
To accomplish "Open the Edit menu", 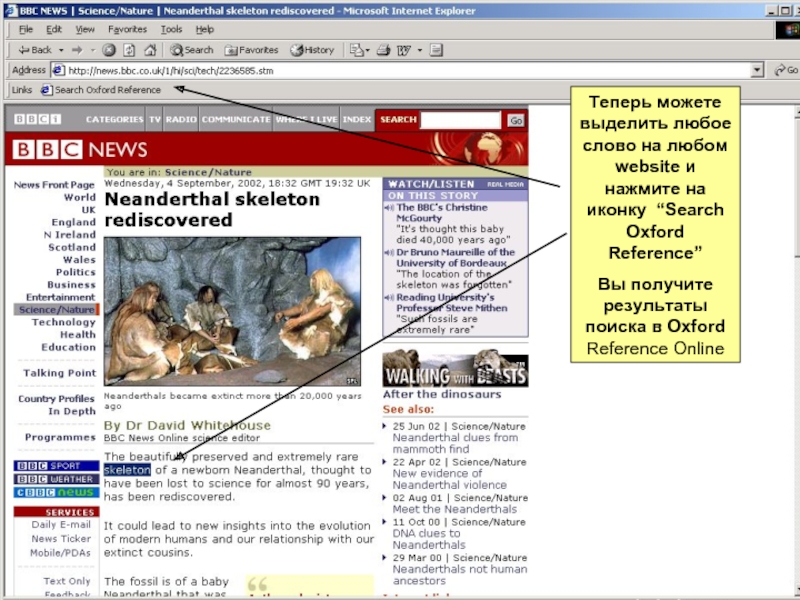I will (54, 30).
